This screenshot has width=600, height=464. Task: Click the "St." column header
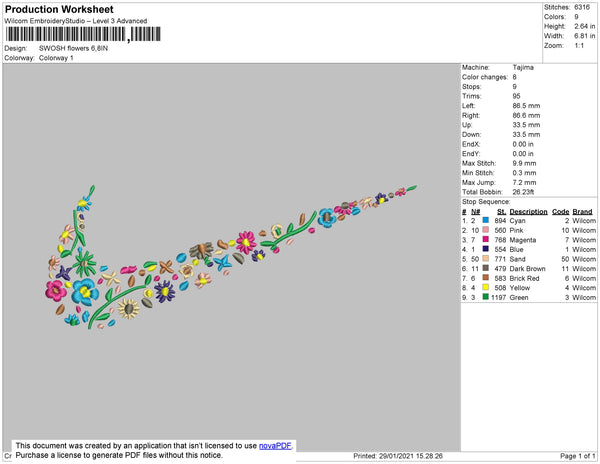click(501, 212)
